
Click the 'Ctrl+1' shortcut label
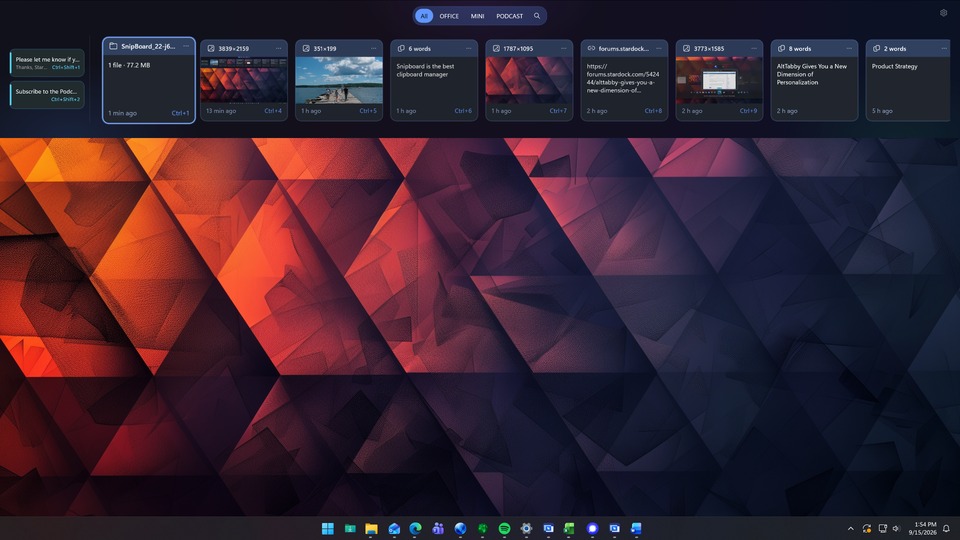180,113
